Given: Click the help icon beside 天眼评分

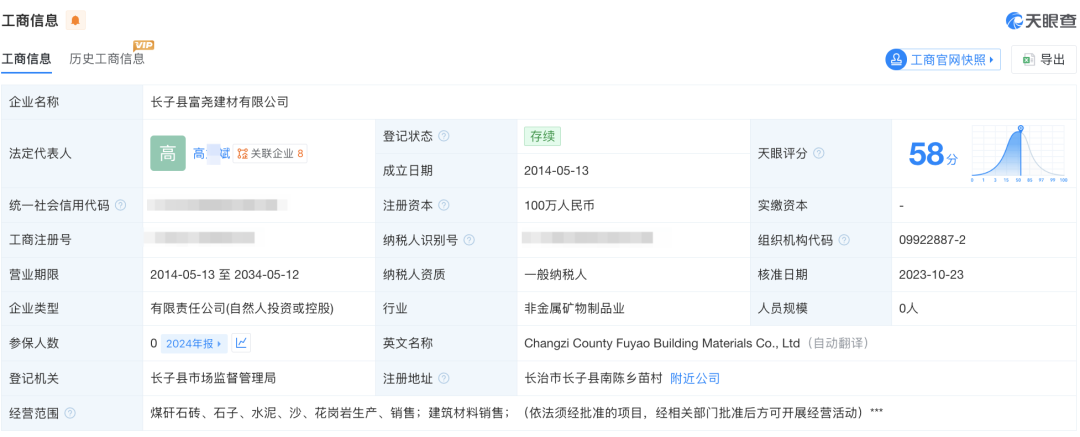Looking at the screenshot, I should click(x=819, y=154).
